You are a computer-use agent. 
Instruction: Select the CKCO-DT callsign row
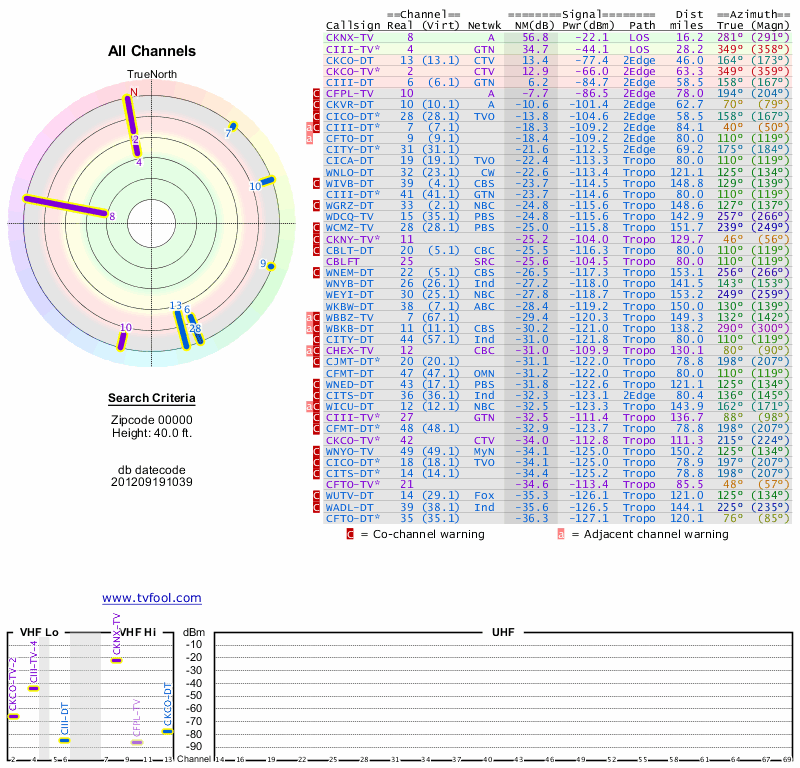[x=350, y=60]
